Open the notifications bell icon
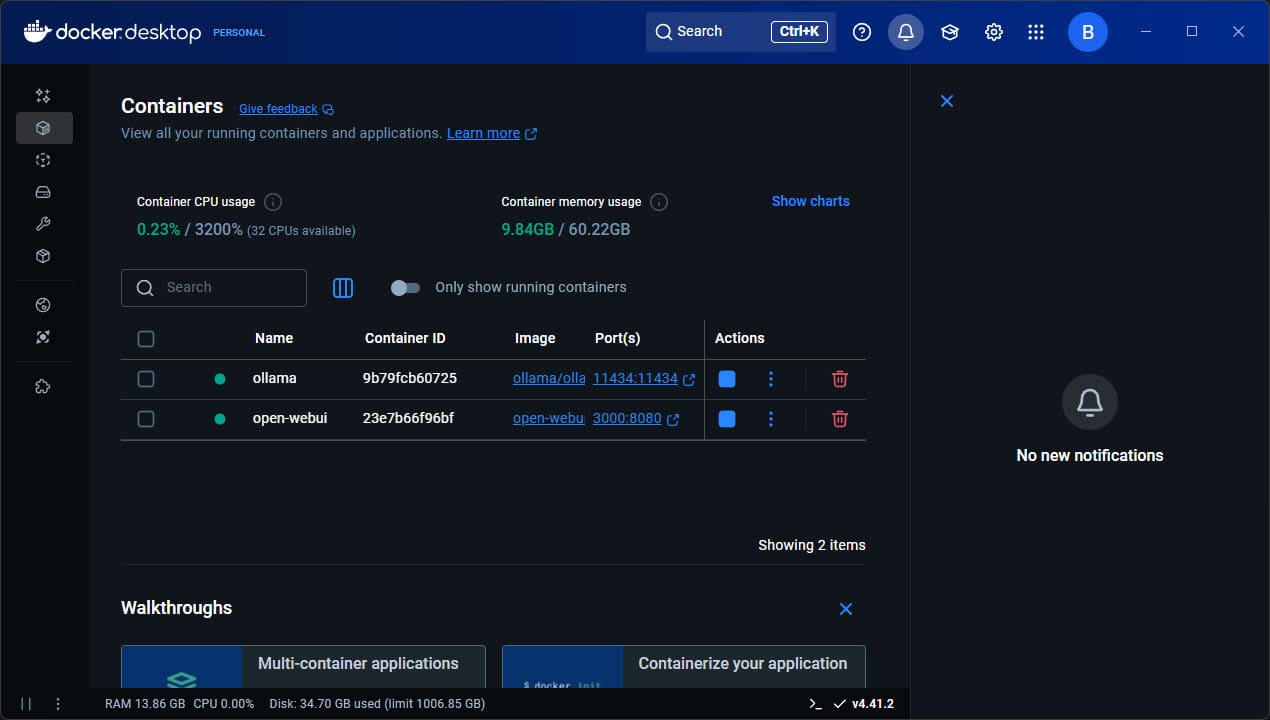The height and width of the screenshot is (720, 1270). (906, 32)
